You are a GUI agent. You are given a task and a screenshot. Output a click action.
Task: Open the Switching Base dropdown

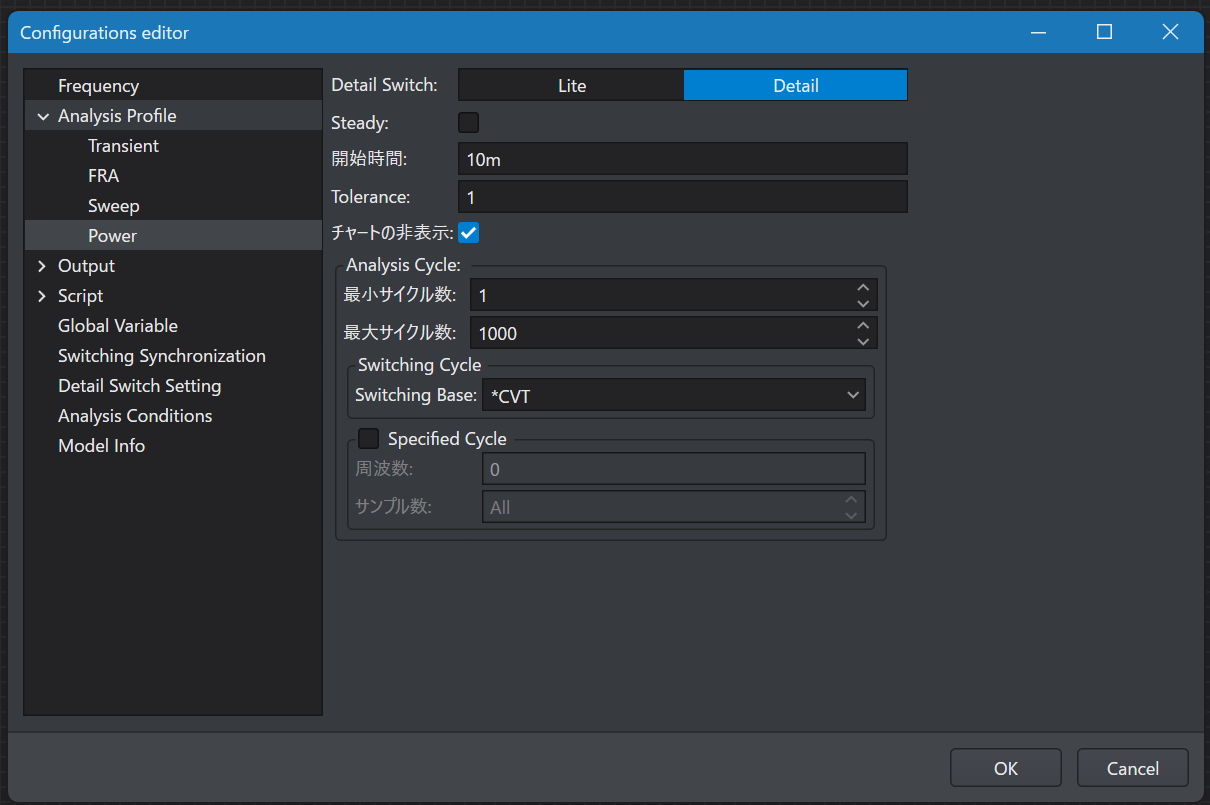[674, 395]
